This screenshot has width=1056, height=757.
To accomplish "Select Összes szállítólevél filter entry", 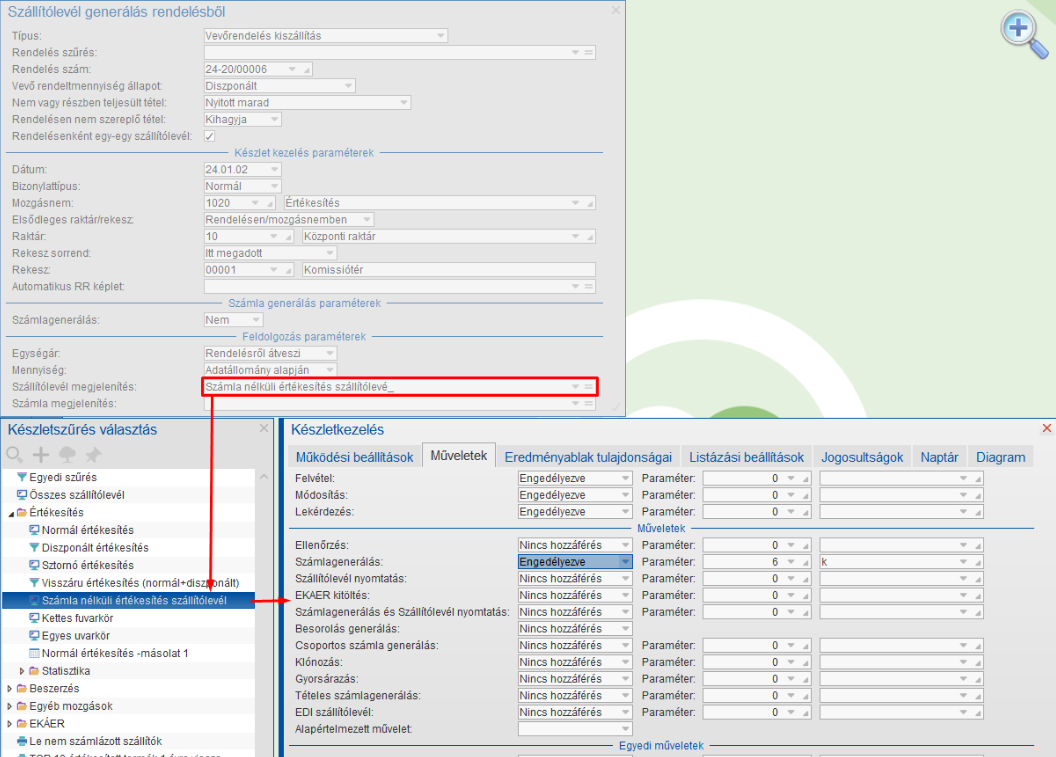I will (77, 495).
